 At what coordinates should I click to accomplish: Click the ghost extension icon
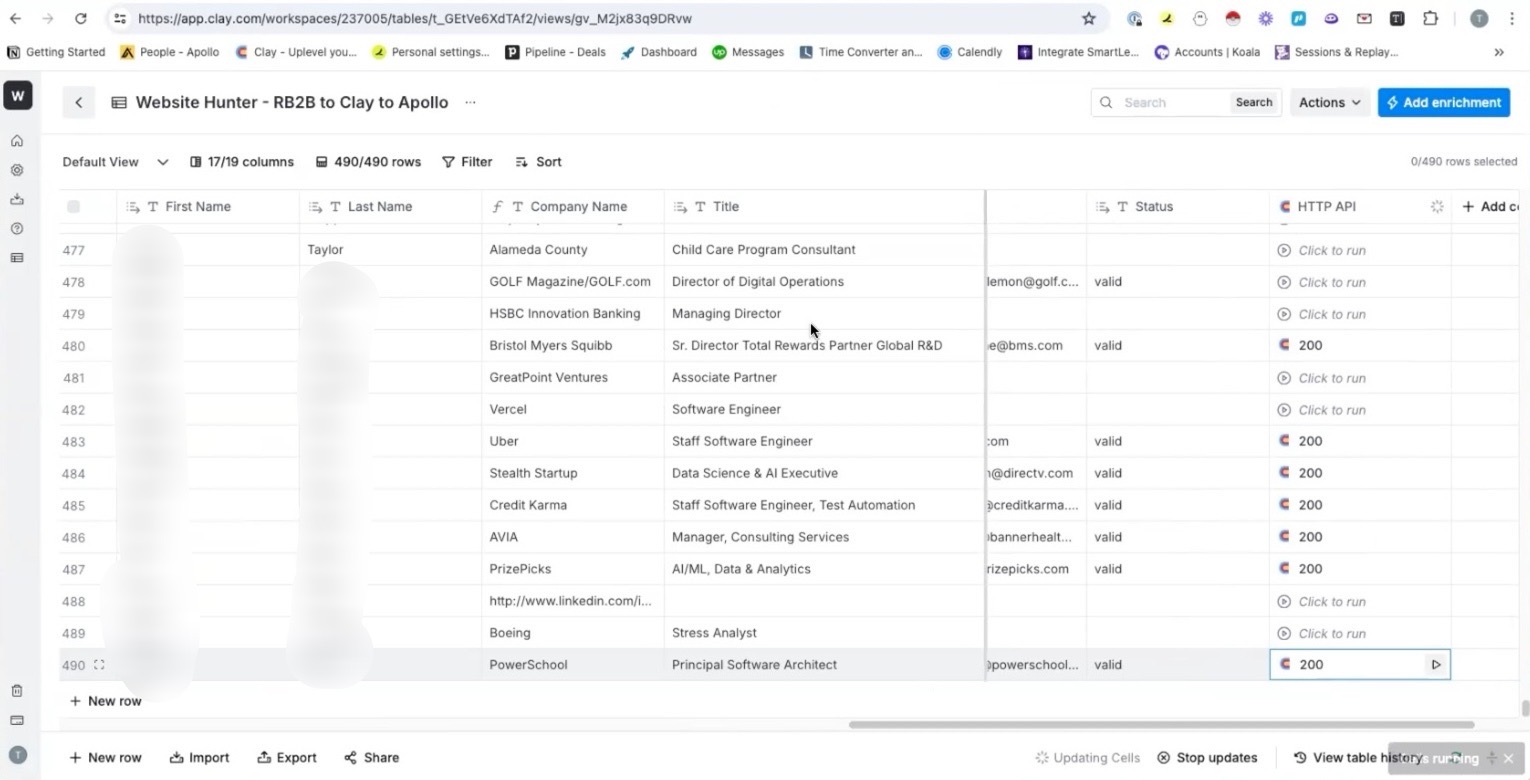click(x=1200, y=18)
